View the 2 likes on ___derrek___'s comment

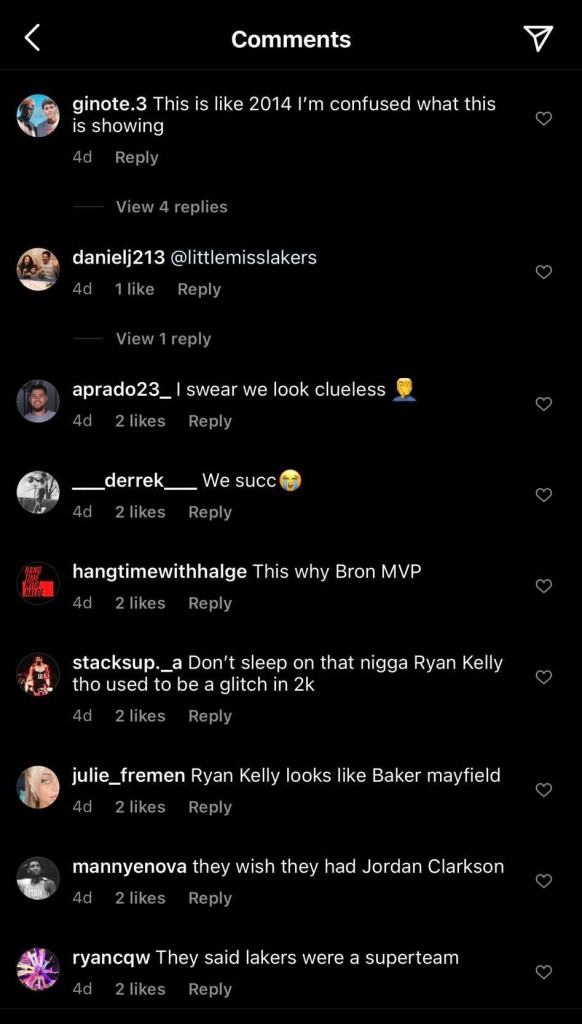tap(140, 512)
